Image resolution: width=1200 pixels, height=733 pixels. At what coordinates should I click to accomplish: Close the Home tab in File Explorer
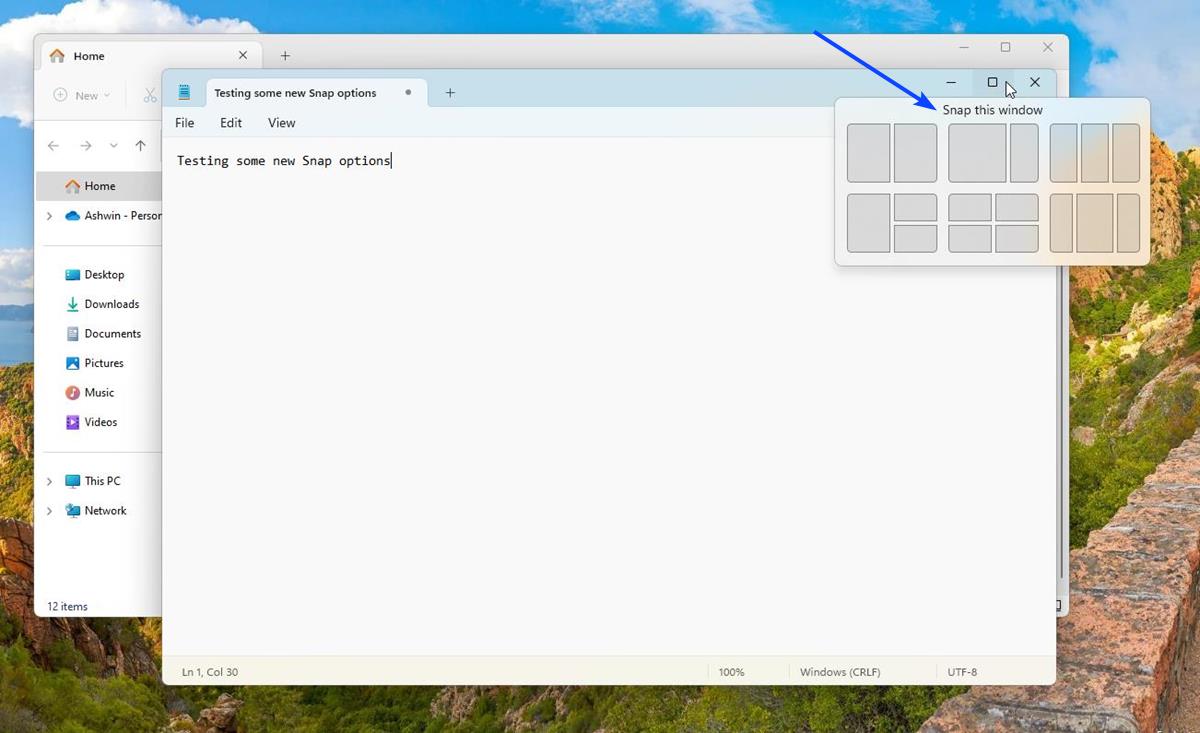[x=243, y=56]
